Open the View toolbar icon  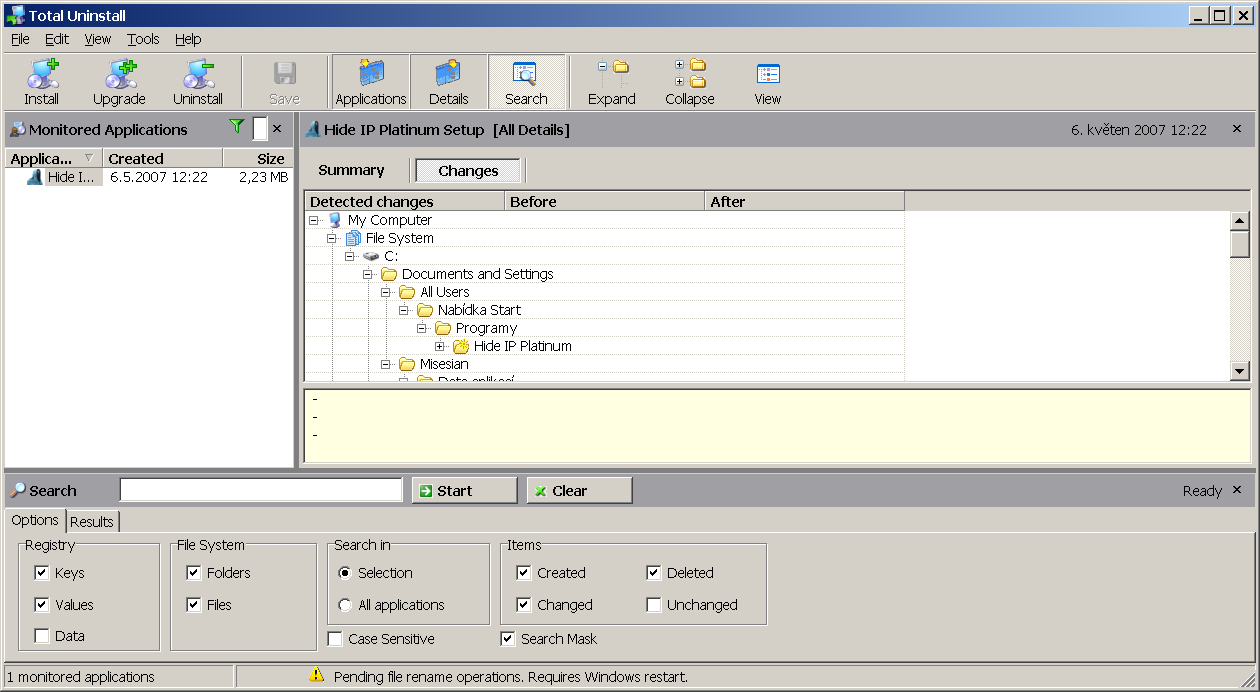point(768,74)
